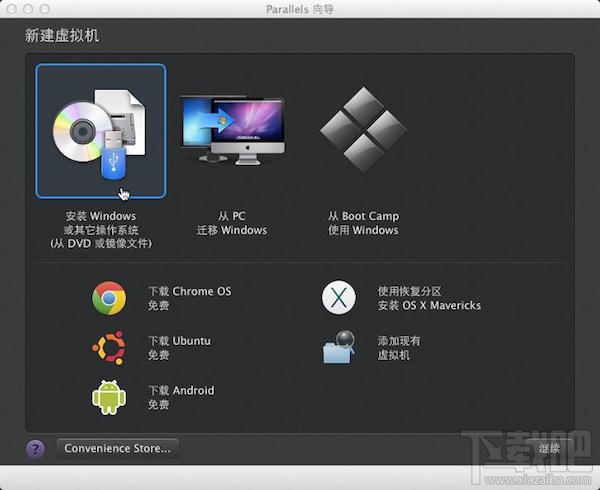600x490 pixels.
Task: Choose the migrate Windows from PC icon
Action: [x=232, y=130]
